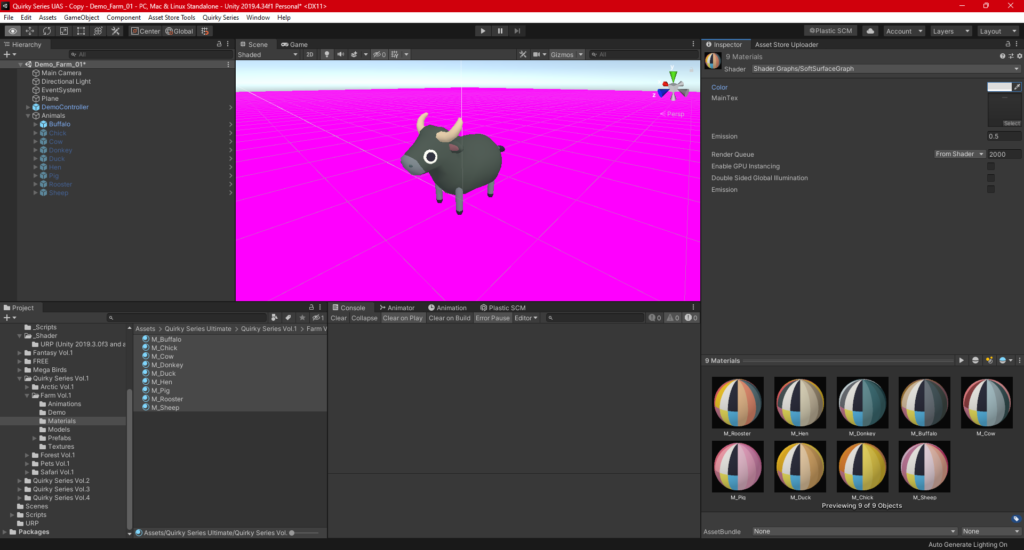This screenshot has width=1024, height=550.
Task: Select the Rect transform tool
Action: point(80,31)
